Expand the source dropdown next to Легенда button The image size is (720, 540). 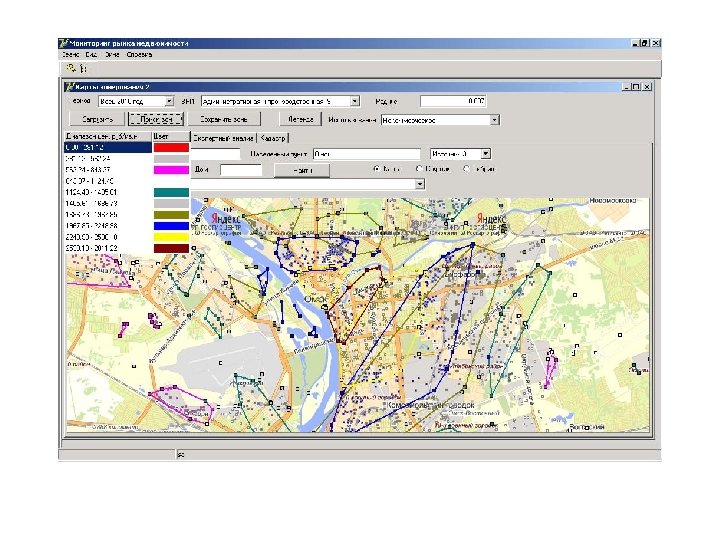tap(494, 120)
